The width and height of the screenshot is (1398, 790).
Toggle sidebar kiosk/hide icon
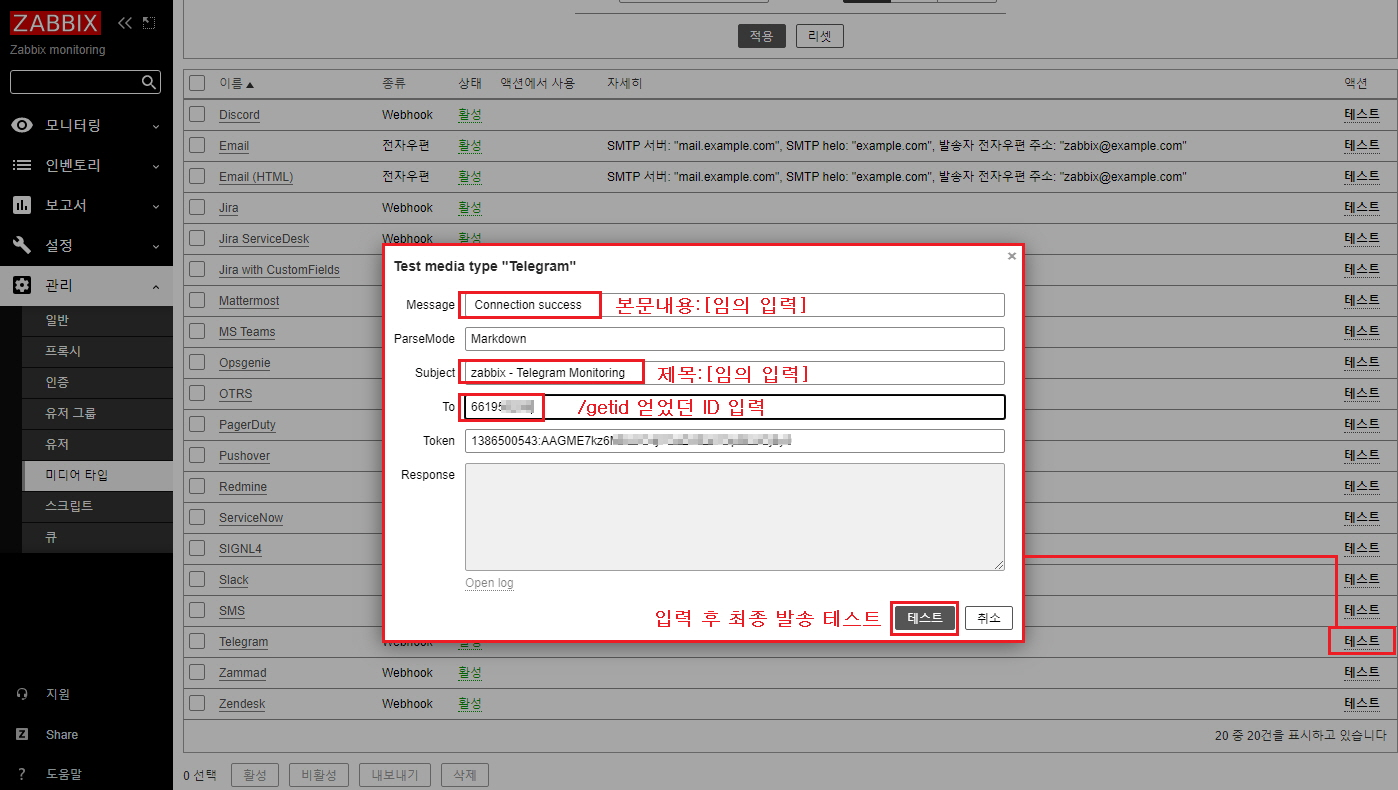(x=149, y=23)
